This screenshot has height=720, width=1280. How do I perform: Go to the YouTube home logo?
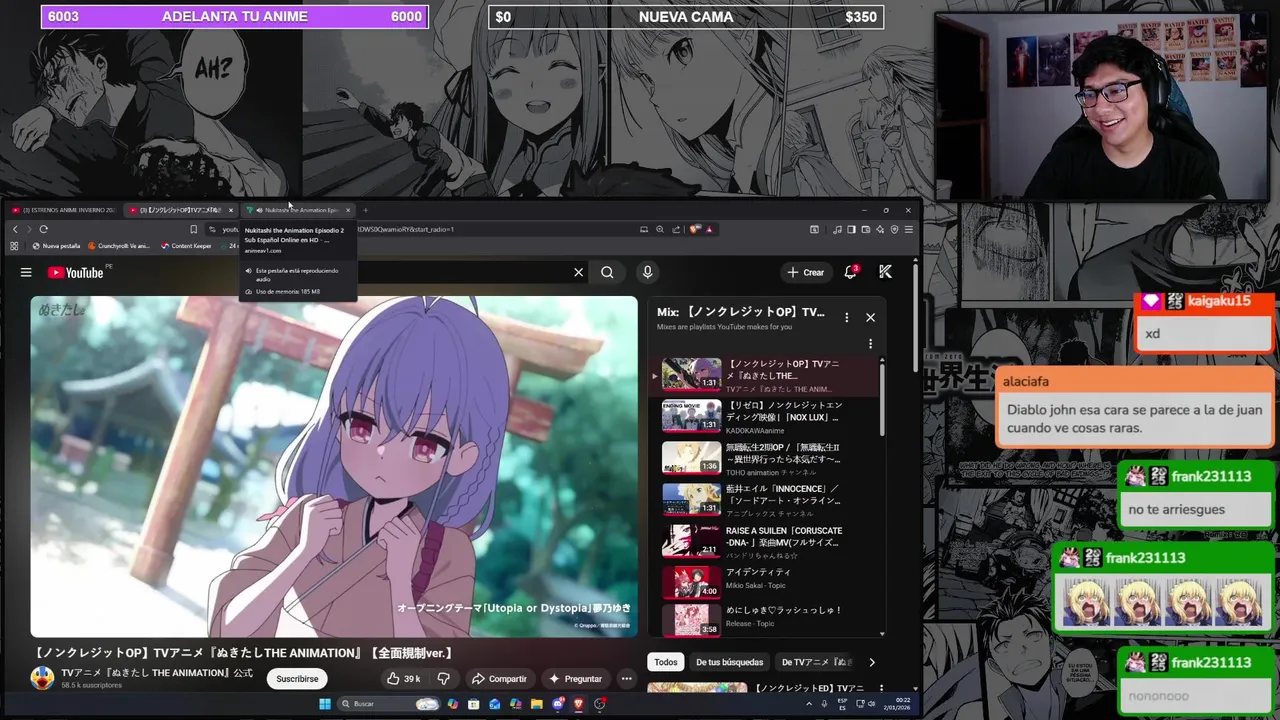(76, 272)
